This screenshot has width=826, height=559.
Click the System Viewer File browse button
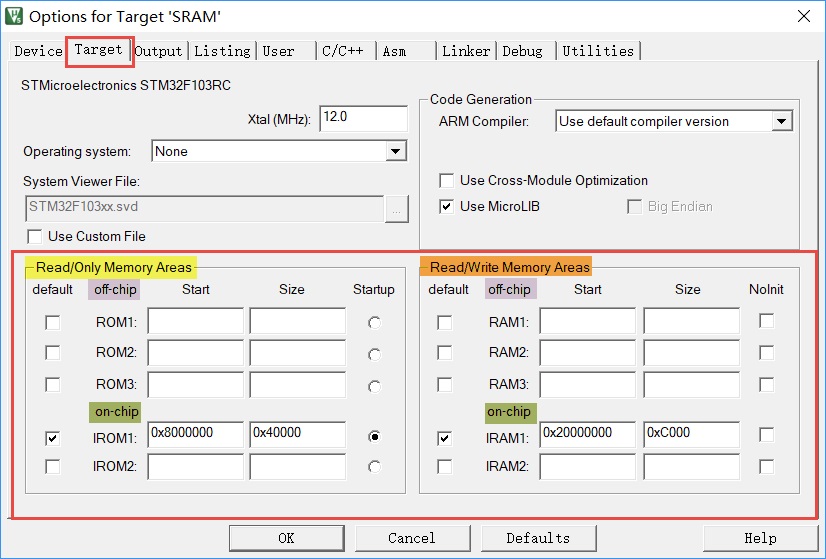[x=397, y=209]
